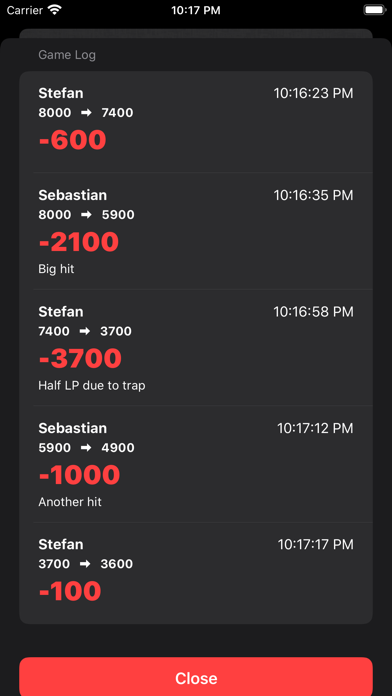The height and width of the screenshot is (696, 392).
Task: Click arrow between 5900 and 4900
Action: (86, 447)
